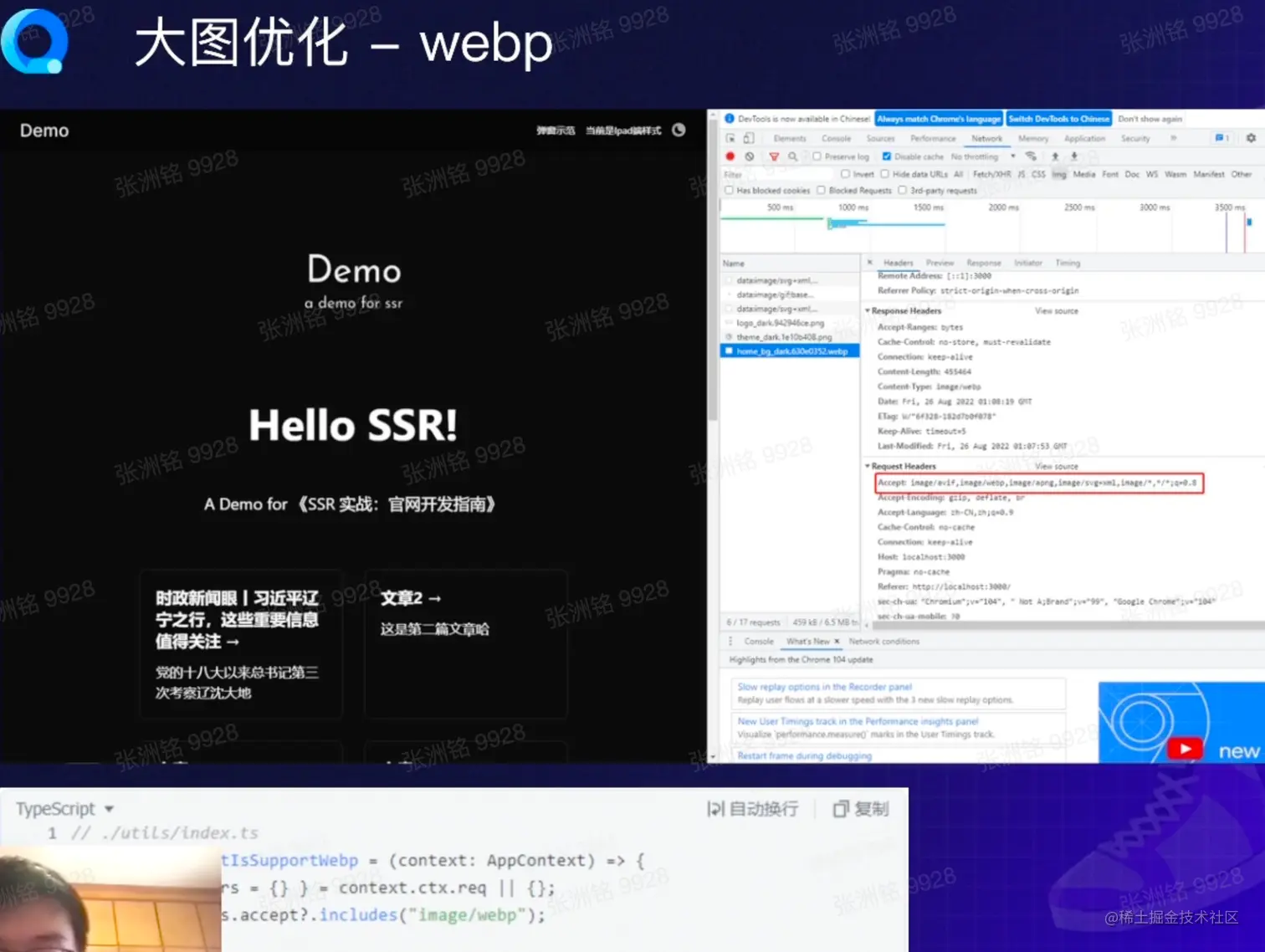Open the Memory tab
Image resolution: width=1265 pixels, height=952 pixels.
1033,138
